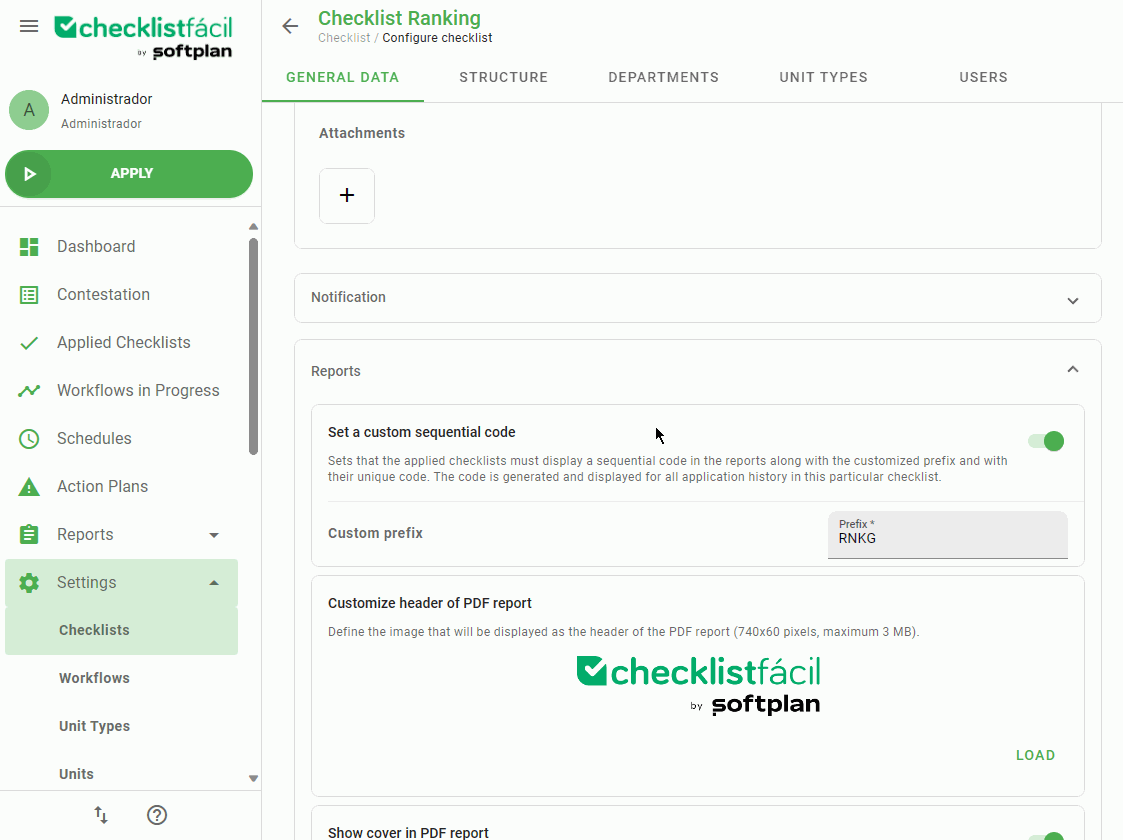This screenshot has width=1123, height=840.
Task: Click the green APPLY button
Action: coord(129,174)
